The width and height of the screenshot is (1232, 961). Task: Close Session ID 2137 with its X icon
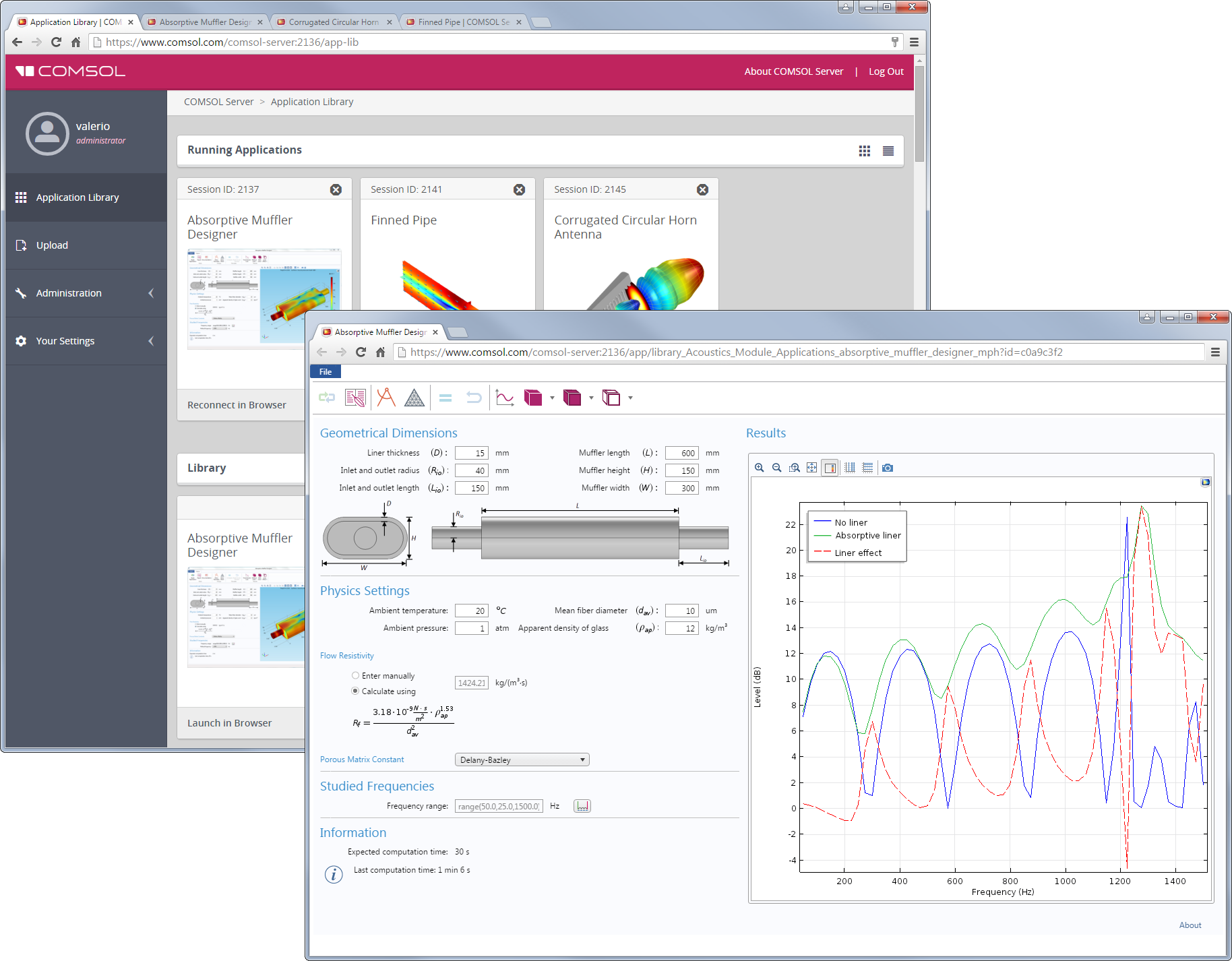pos(336,190)
